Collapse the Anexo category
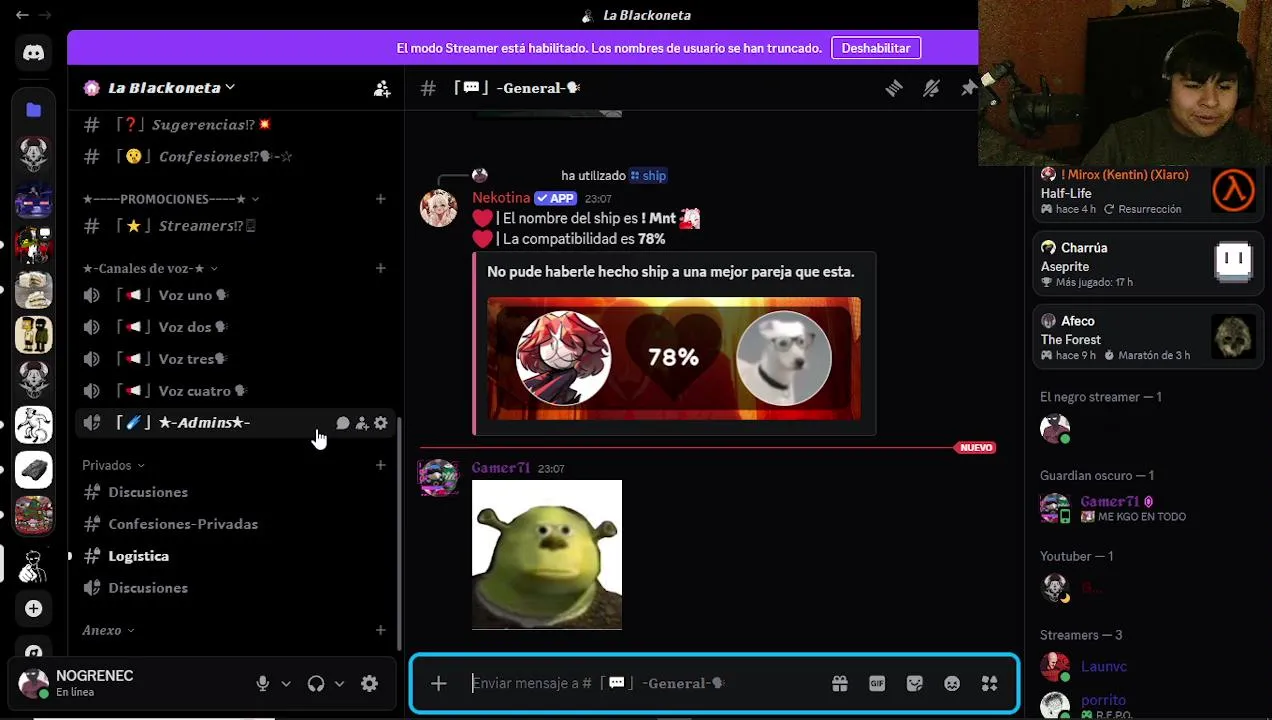The height and width of the screenshot is (720, 1272). click(x=108, y=630)
